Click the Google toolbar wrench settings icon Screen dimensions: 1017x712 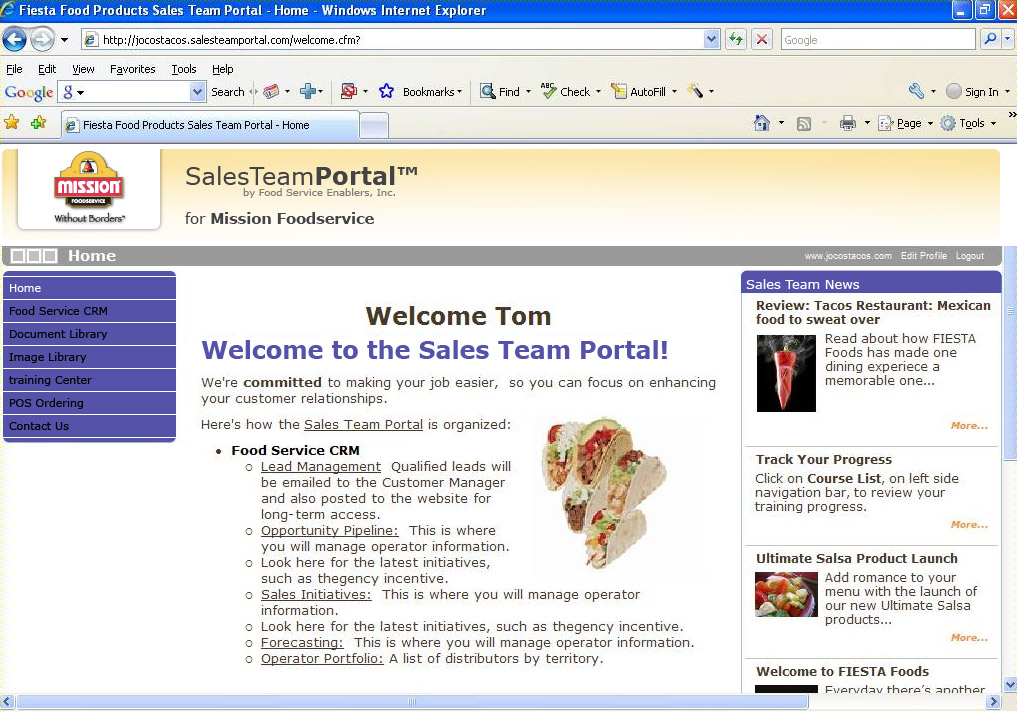click(x=916, y=91)
